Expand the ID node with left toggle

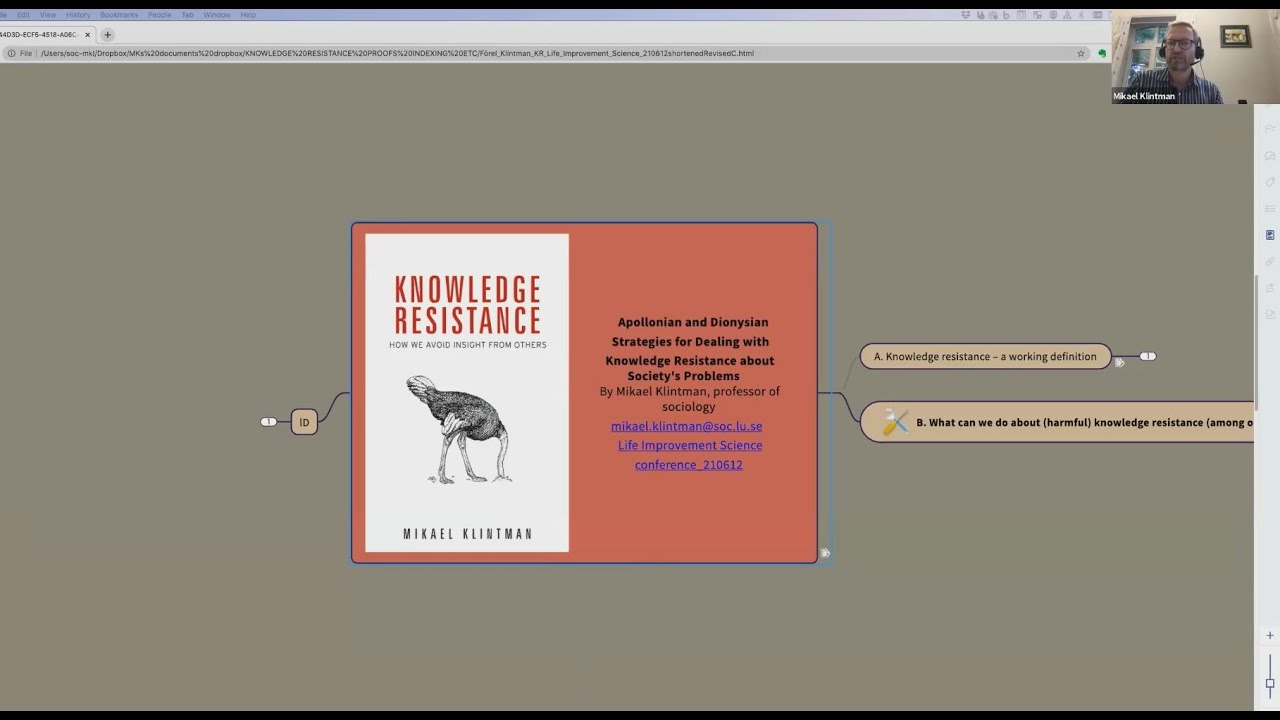[268, 422]
